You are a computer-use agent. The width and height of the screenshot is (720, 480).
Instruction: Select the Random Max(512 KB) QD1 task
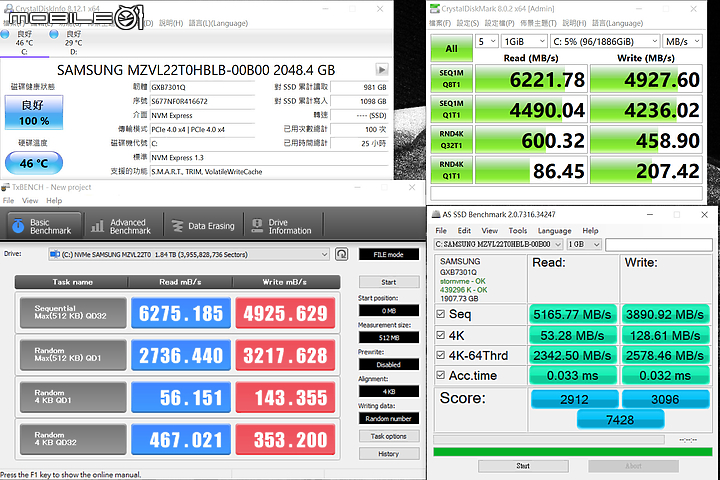73,355
